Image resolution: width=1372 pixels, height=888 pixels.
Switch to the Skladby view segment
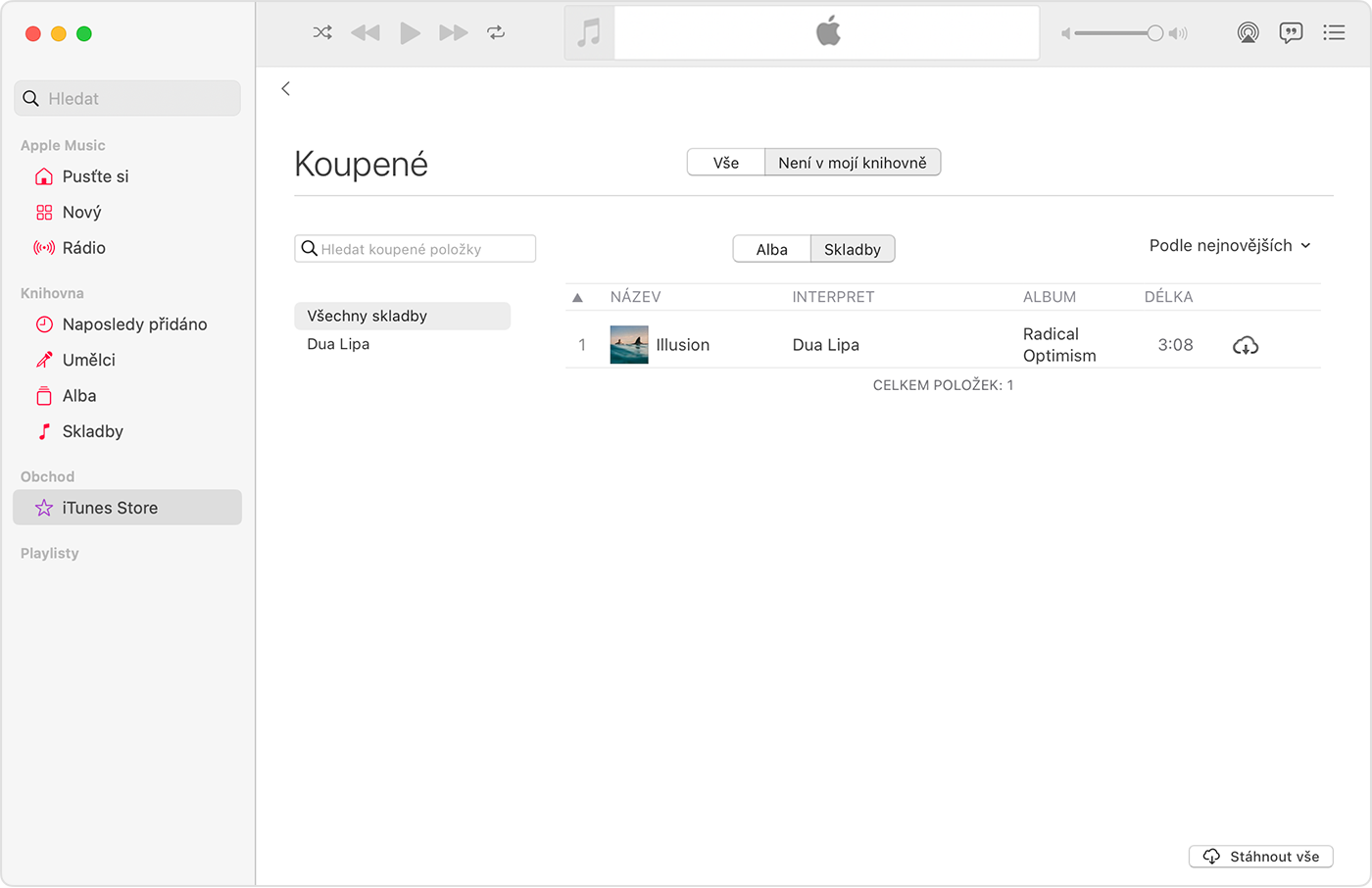[x=853, y=249]
